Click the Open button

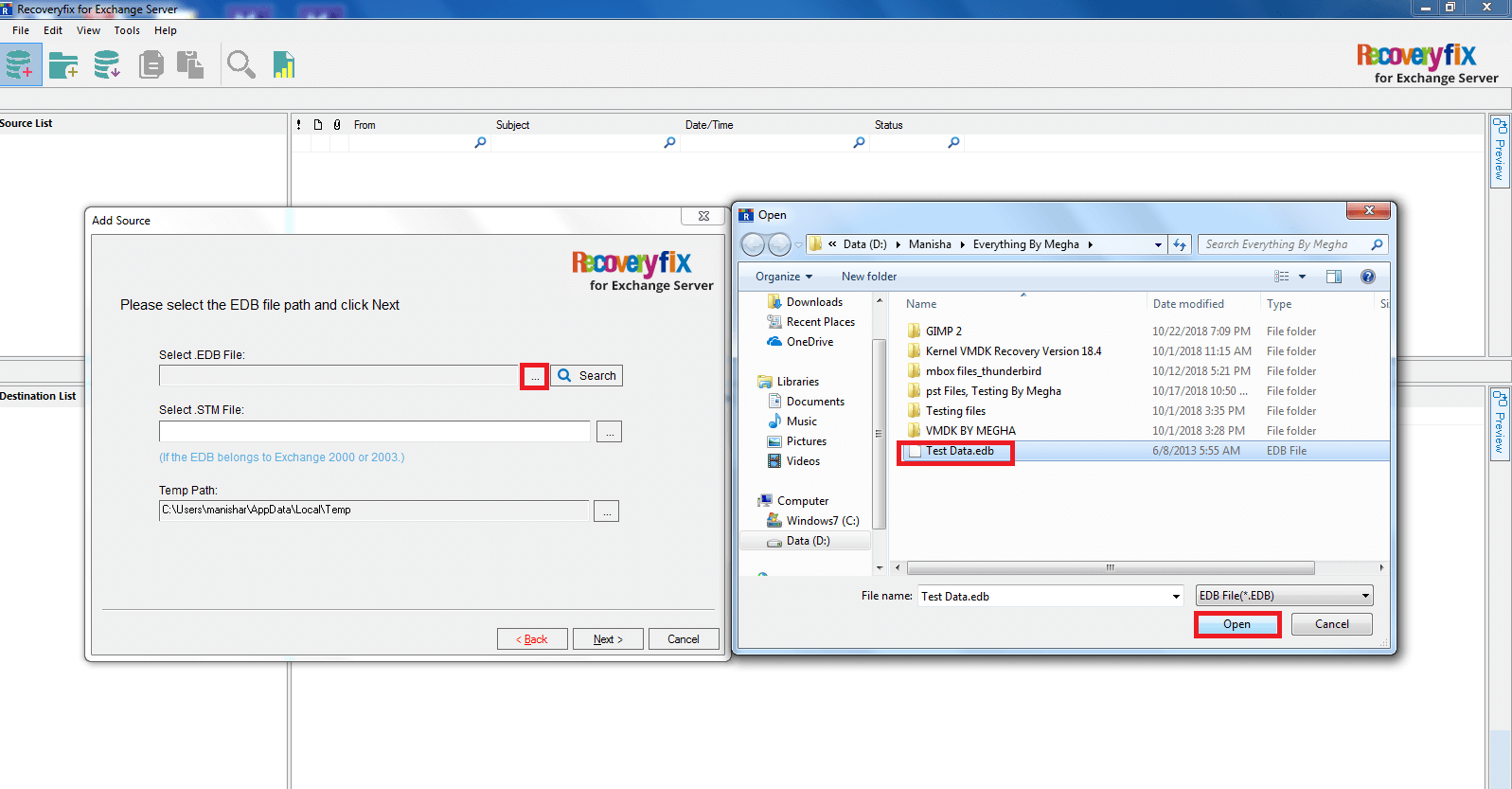[1236, 624]
